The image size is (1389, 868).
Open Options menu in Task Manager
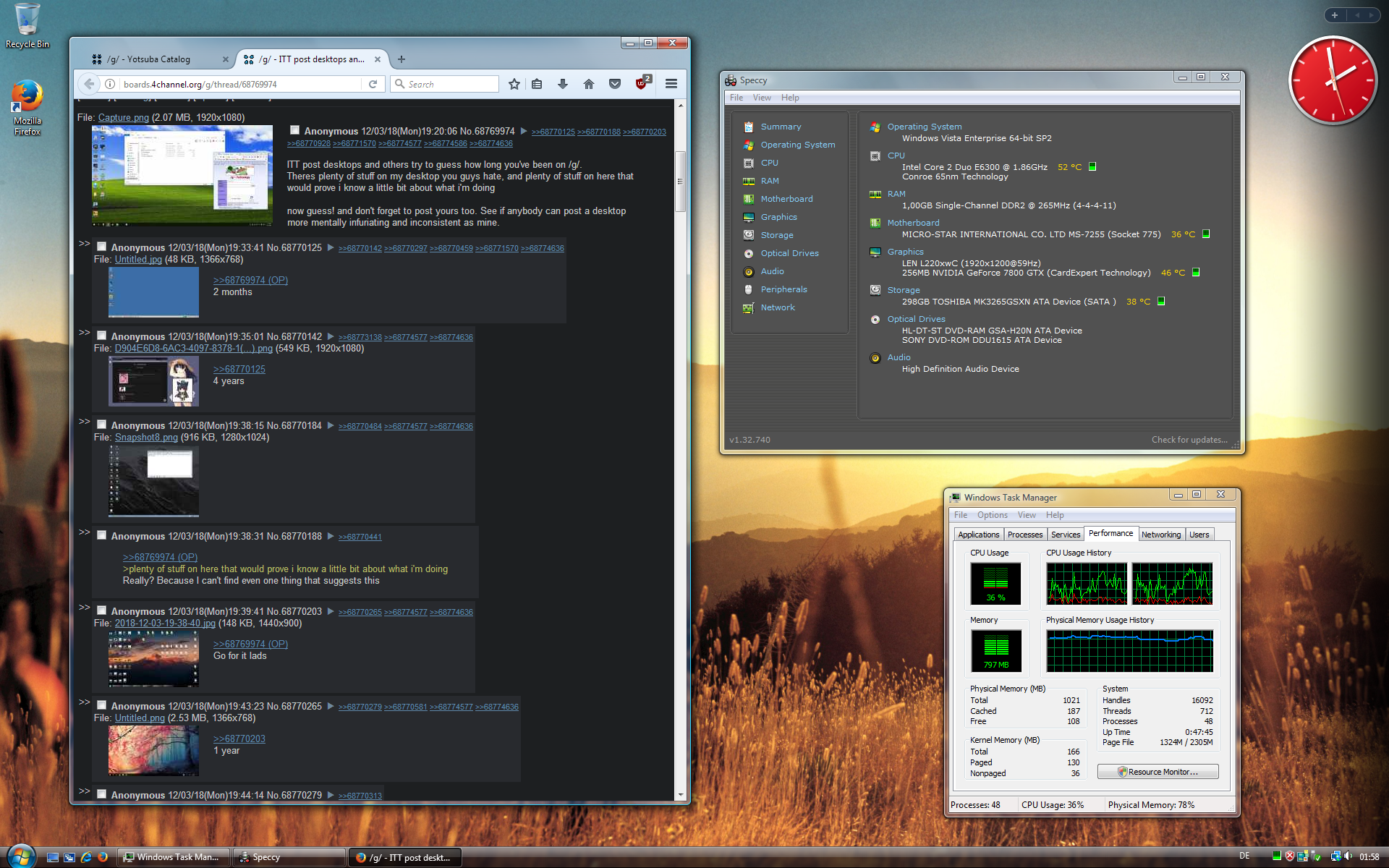[x=992, y=515]
